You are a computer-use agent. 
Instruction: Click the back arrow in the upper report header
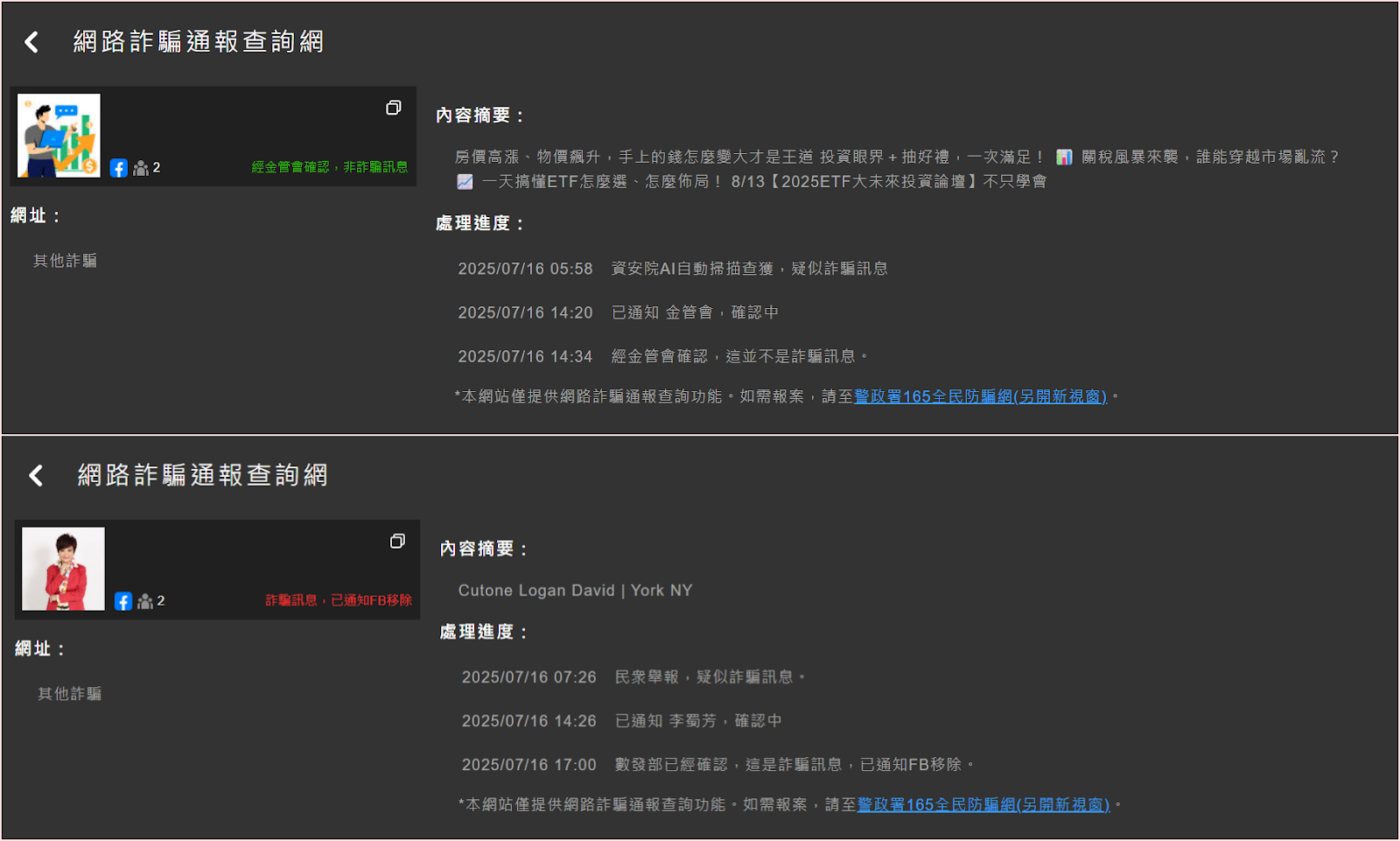(x=31, y=42)
